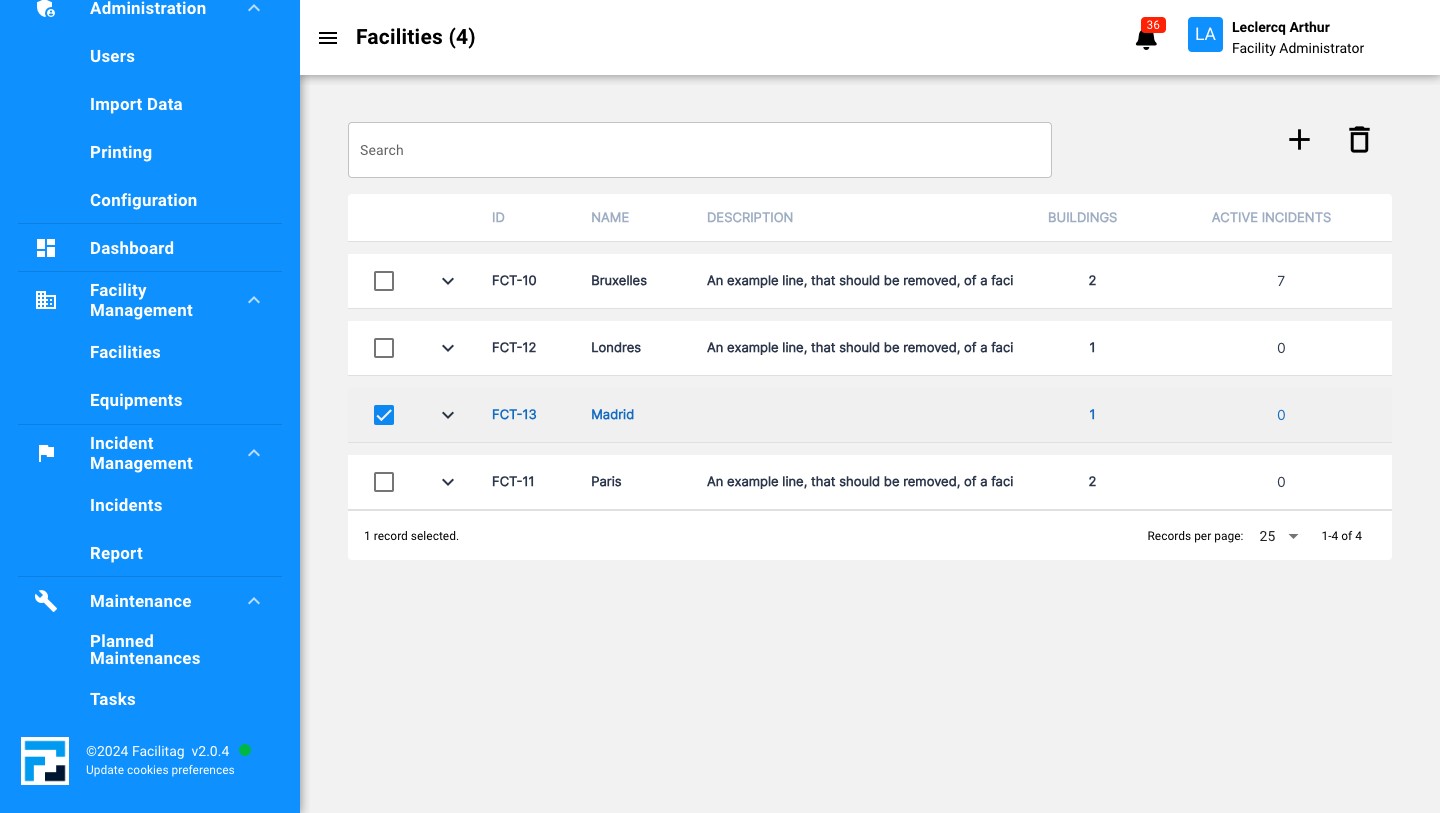The width and height of the screenshot is (1440, 813).
Task: Click the plus icon to add facility
Action: (1298, 140)
